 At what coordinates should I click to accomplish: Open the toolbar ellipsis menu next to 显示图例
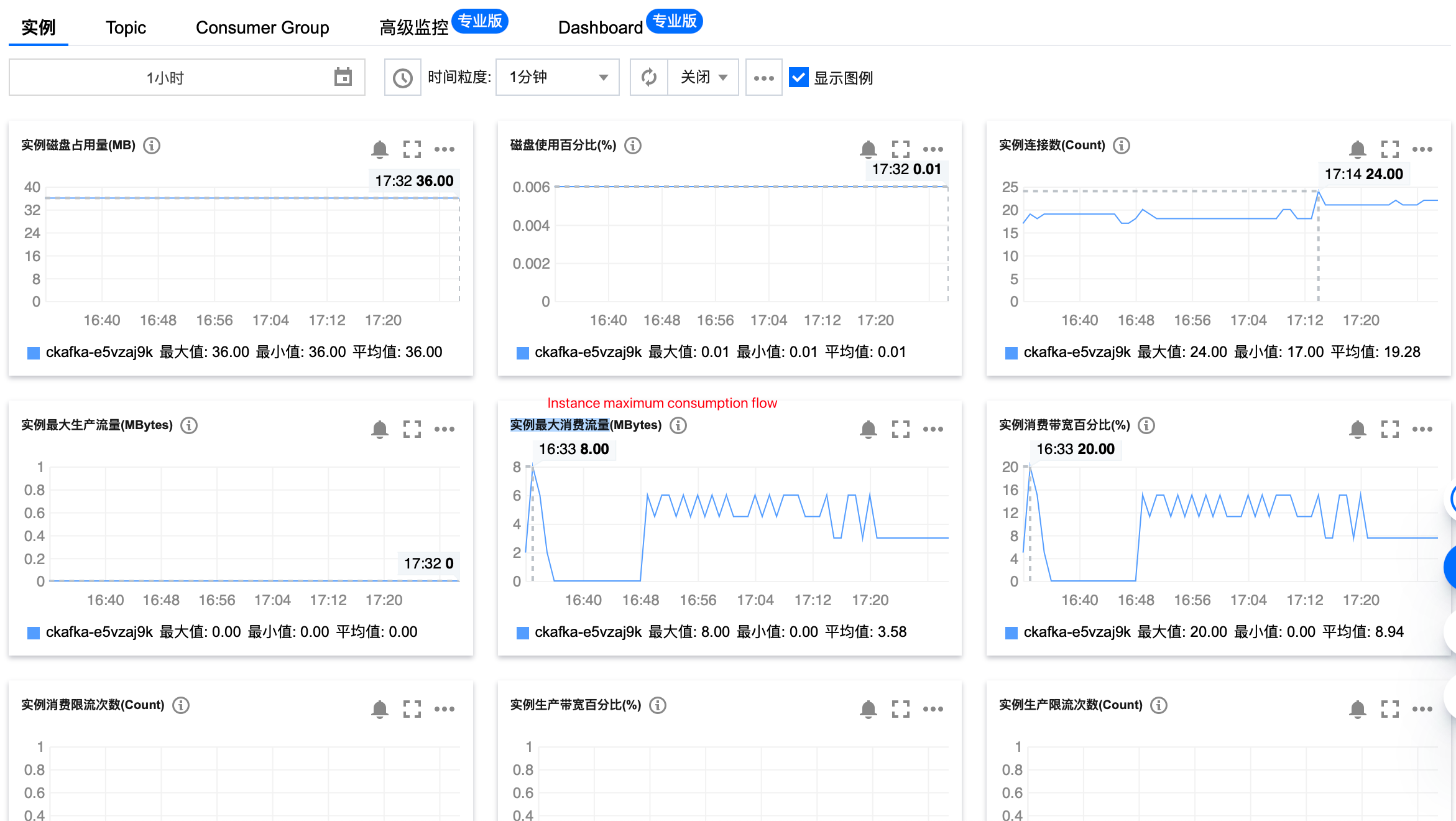[x=763, y=77]
